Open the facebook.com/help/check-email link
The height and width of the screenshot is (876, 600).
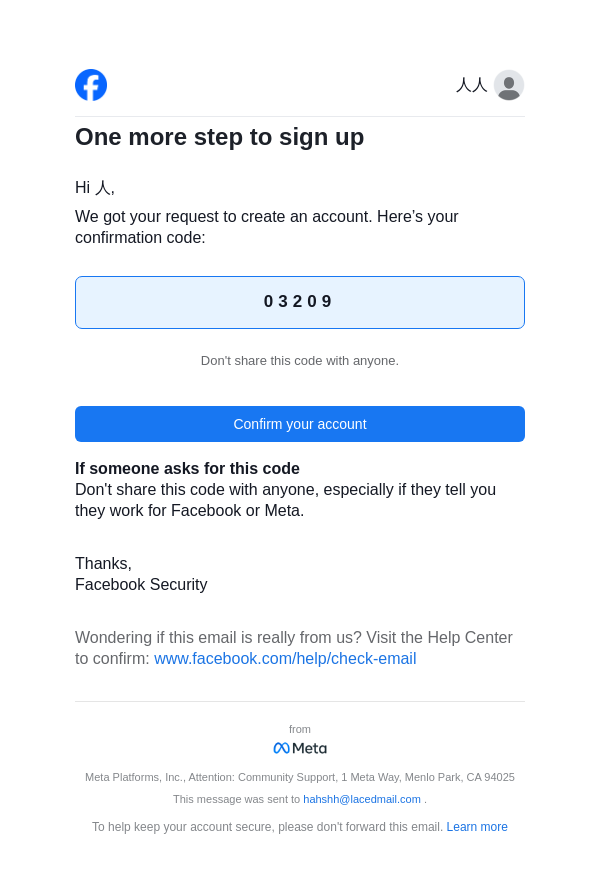285,659
